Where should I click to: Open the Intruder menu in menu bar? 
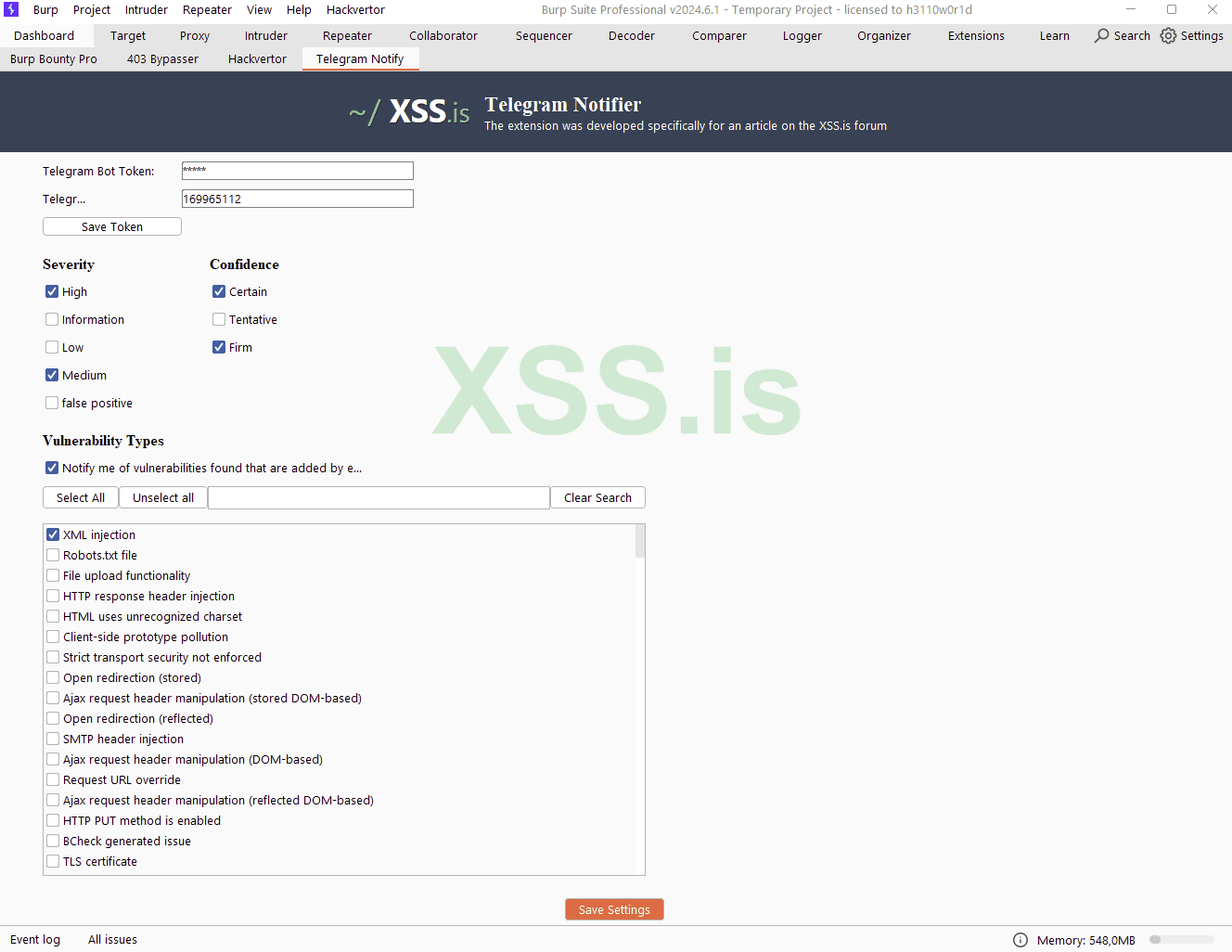147,9
